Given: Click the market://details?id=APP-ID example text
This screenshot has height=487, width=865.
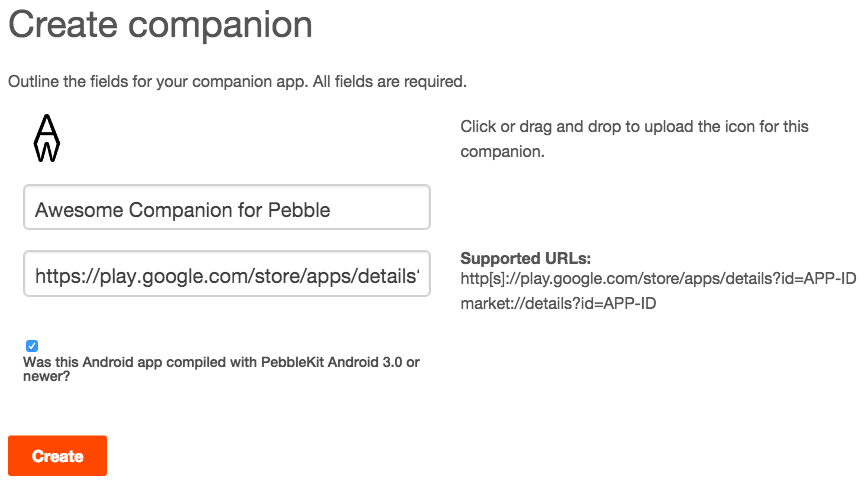Looking at the screenshot, I should (x=558, y=303).
